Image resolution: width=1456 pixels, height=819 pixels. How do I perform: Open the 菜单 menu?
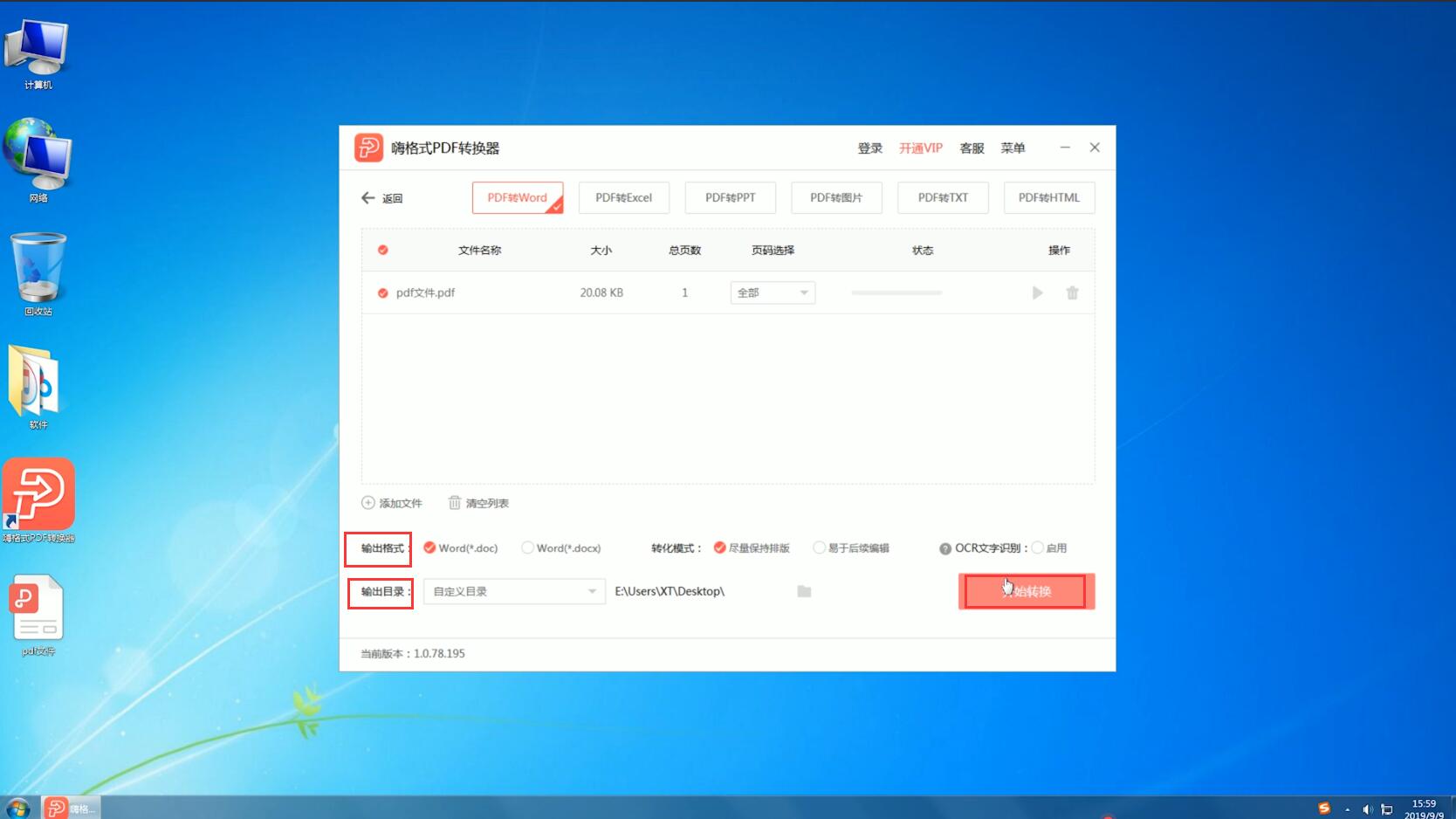point(1013,148)
